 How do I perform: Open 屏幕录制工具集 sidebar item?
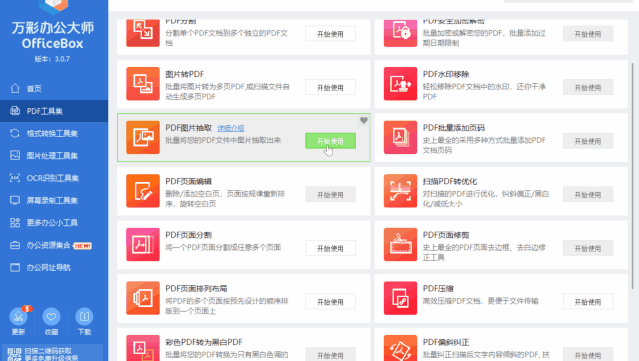(54, 200)
